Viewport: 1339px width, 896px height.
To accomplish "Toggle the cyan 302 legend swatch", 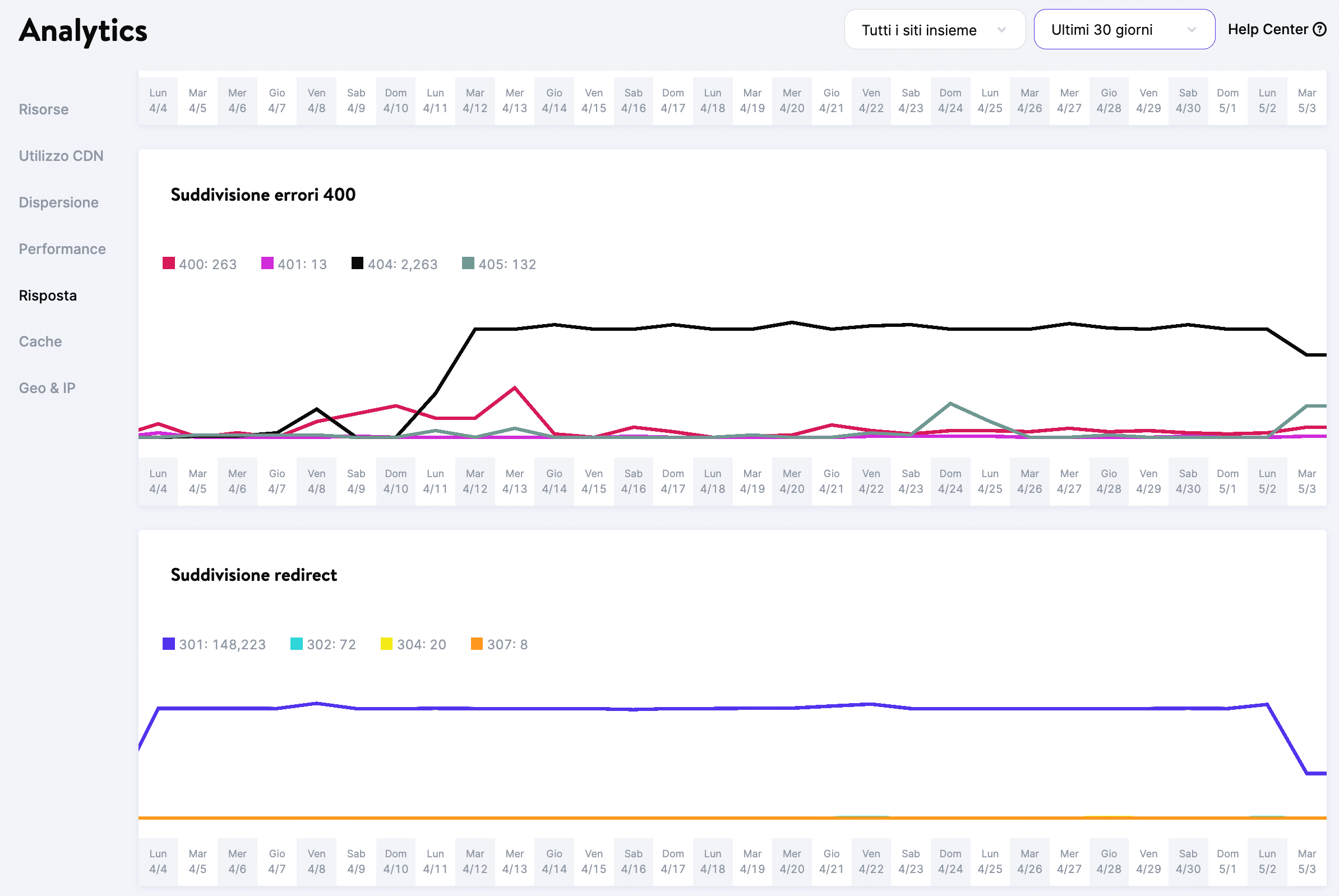I will pyautogui.click(x=296, y=644).
